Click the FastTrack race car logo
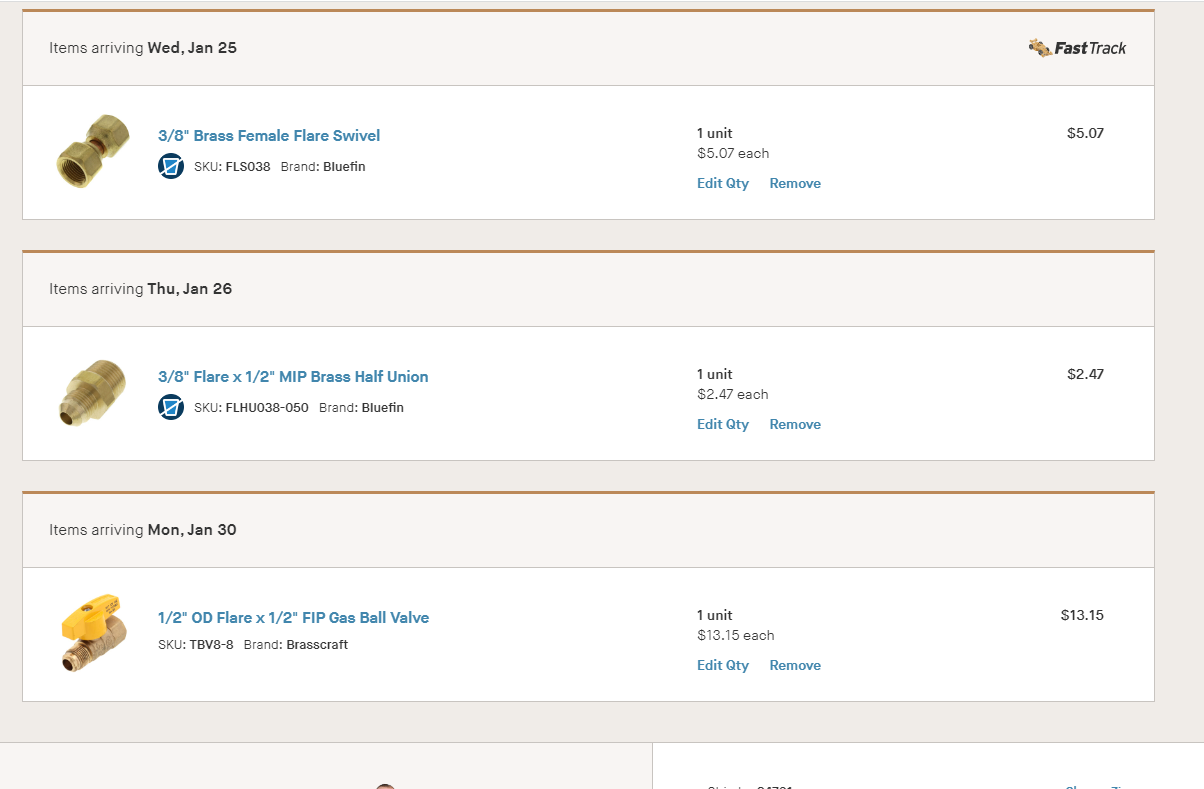Image resolution: width=1204 pixels, height=789 pixels. pyautogui.click(x=1077, y=47)
